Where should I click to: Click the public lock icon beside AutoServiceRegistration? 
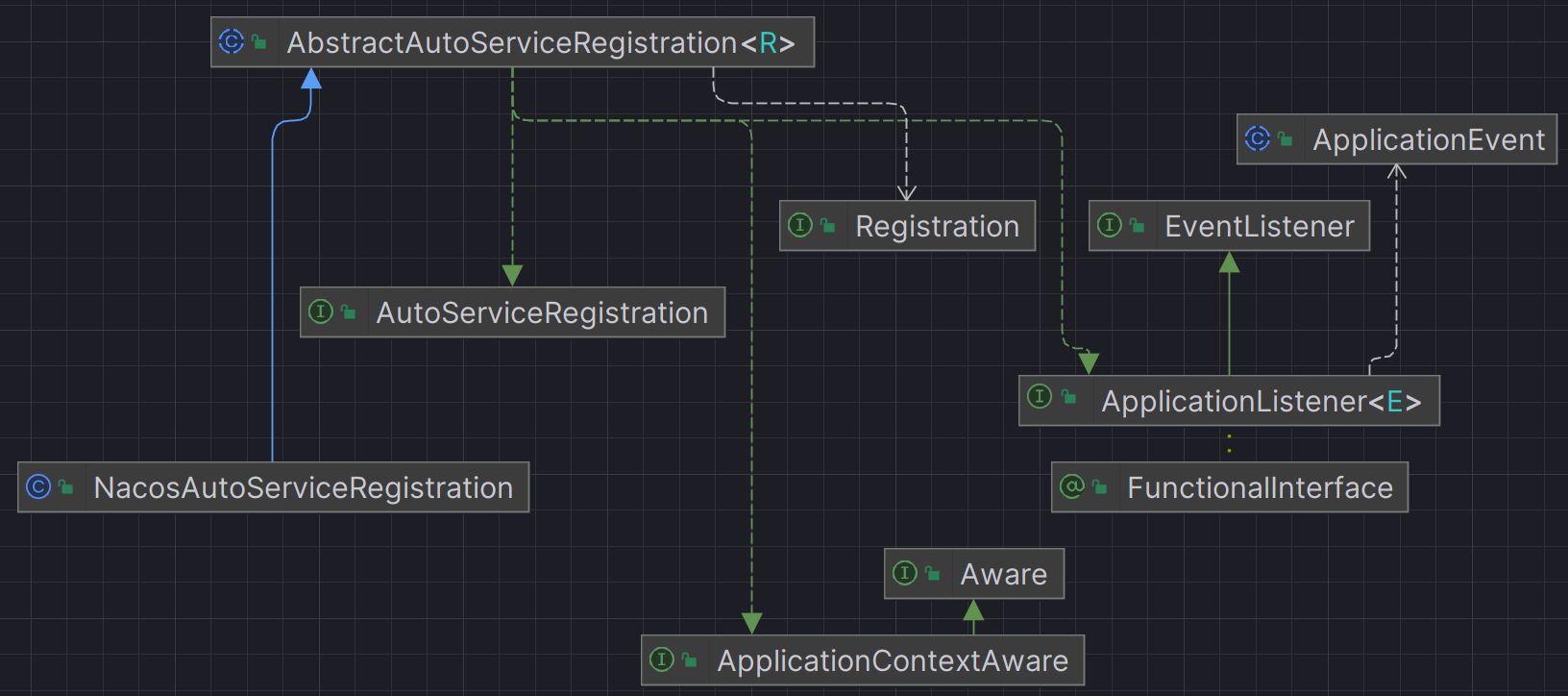[x=349, y=312]
